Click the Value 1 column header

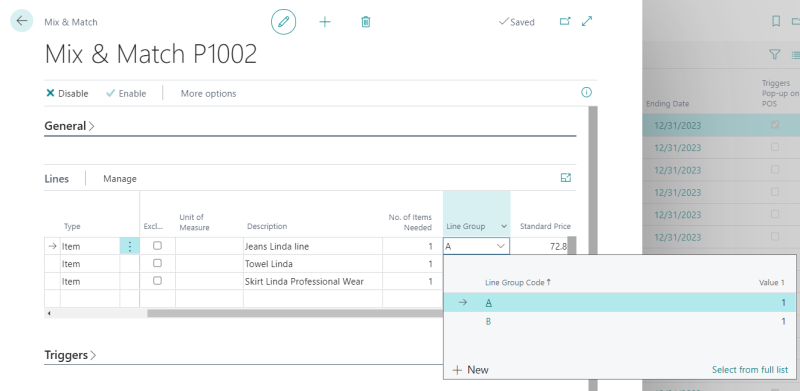point(771,282)
